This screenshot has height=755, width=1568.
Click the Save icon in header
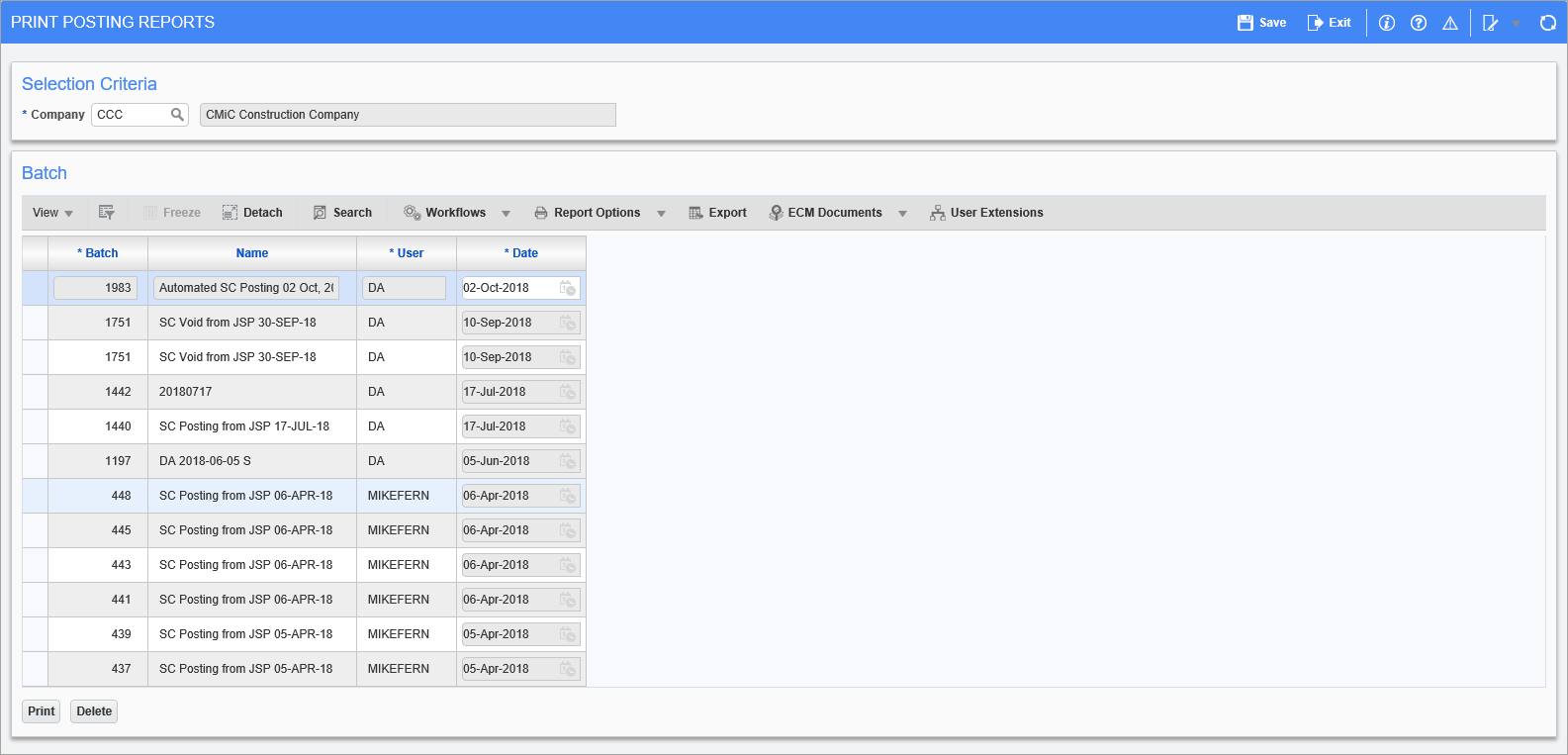click(x=1245, y=23)
